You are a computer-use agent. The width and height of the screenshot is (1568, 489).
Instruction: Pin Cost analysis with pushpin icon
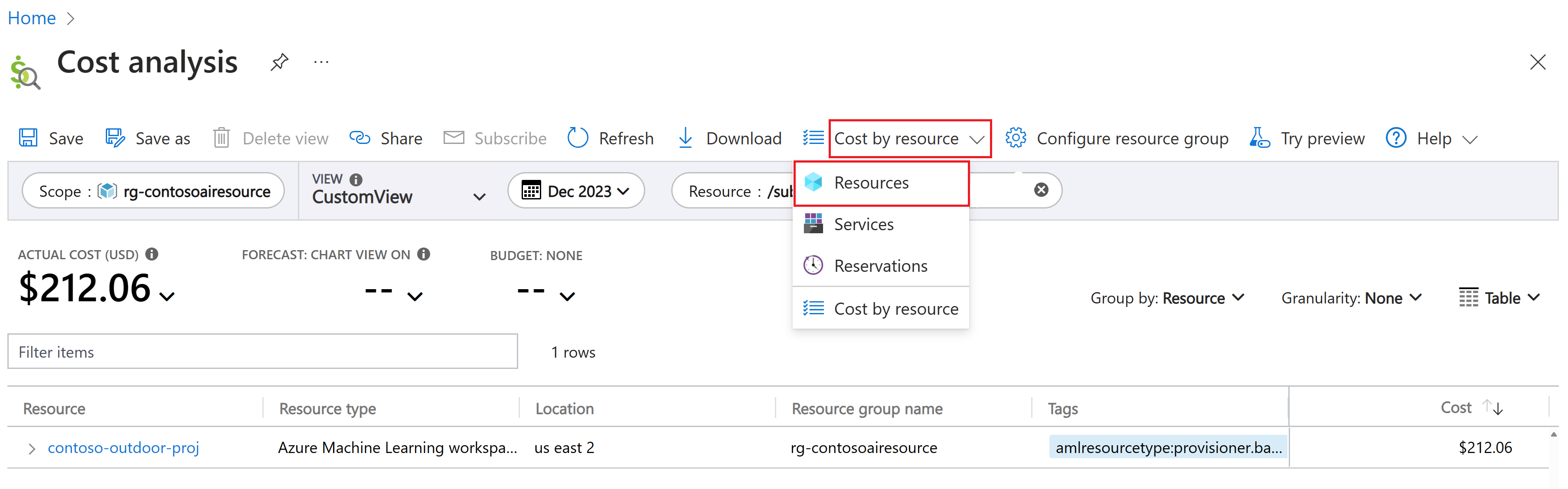(279, 62)
